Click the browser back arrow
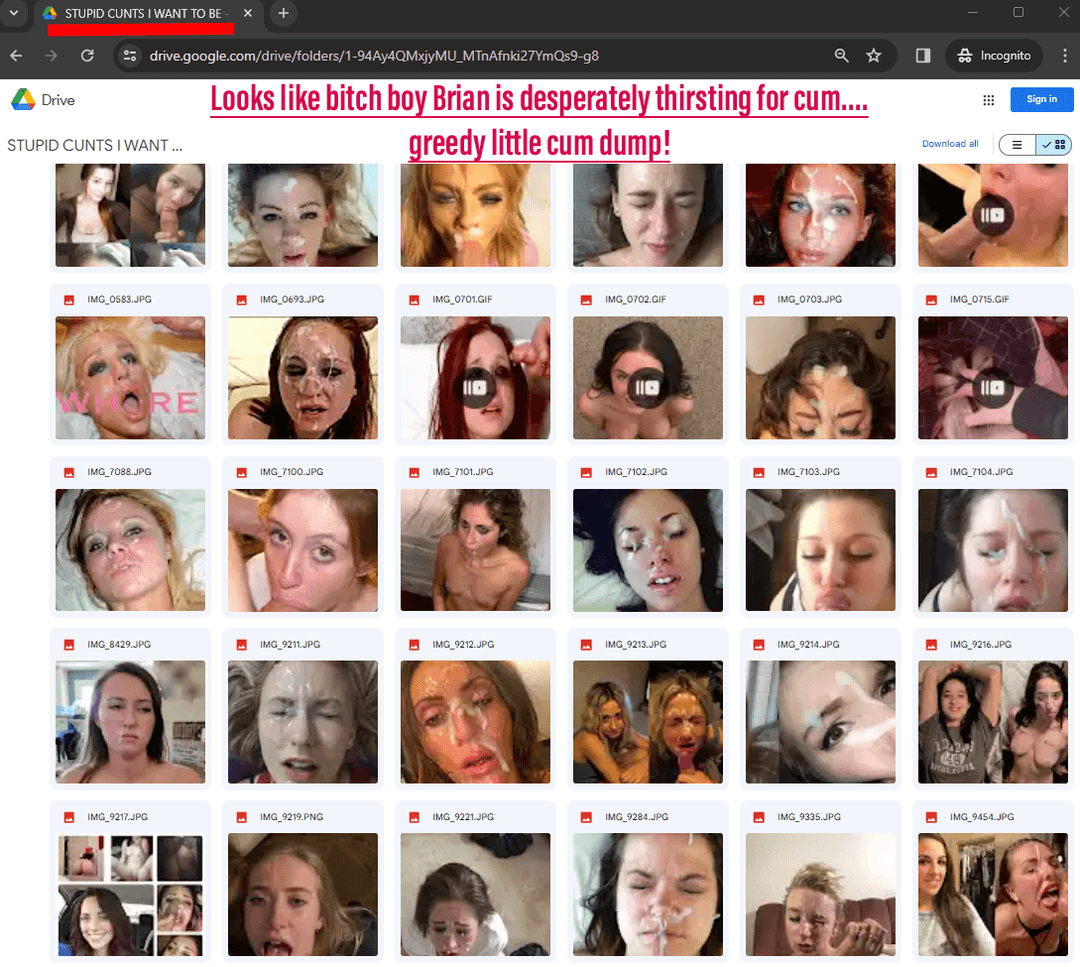Screen dimensions: 1080x967 coord(16,56)
